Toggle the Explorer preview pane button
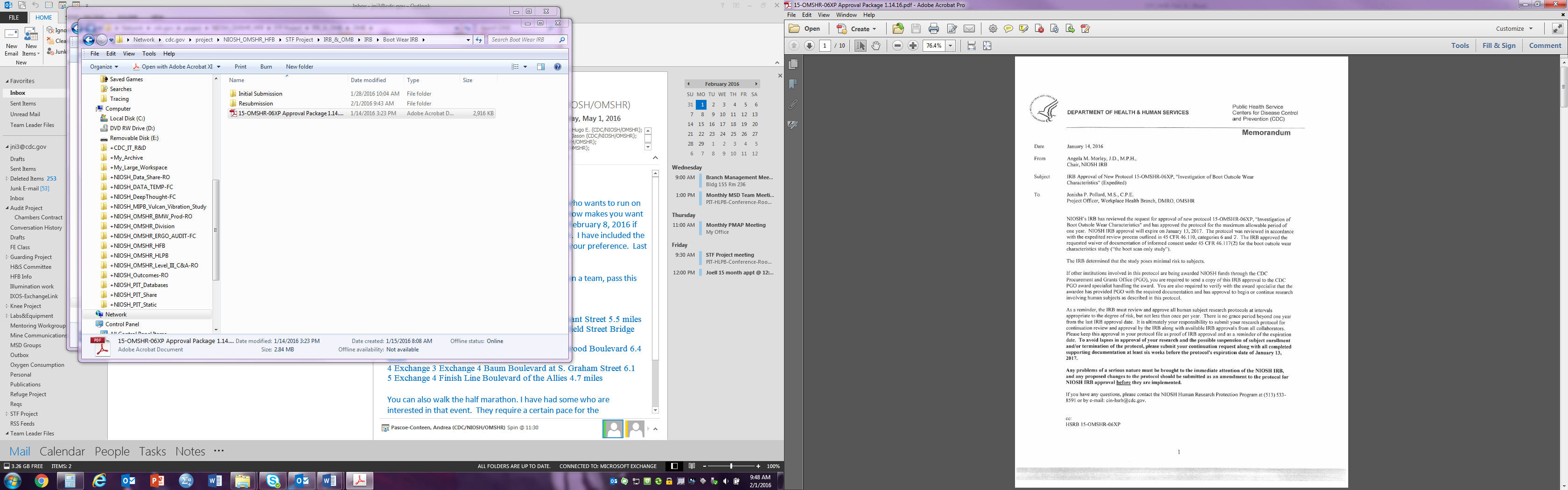The height and width of the screenshot is (490, 1568). (x=540, y=67)
